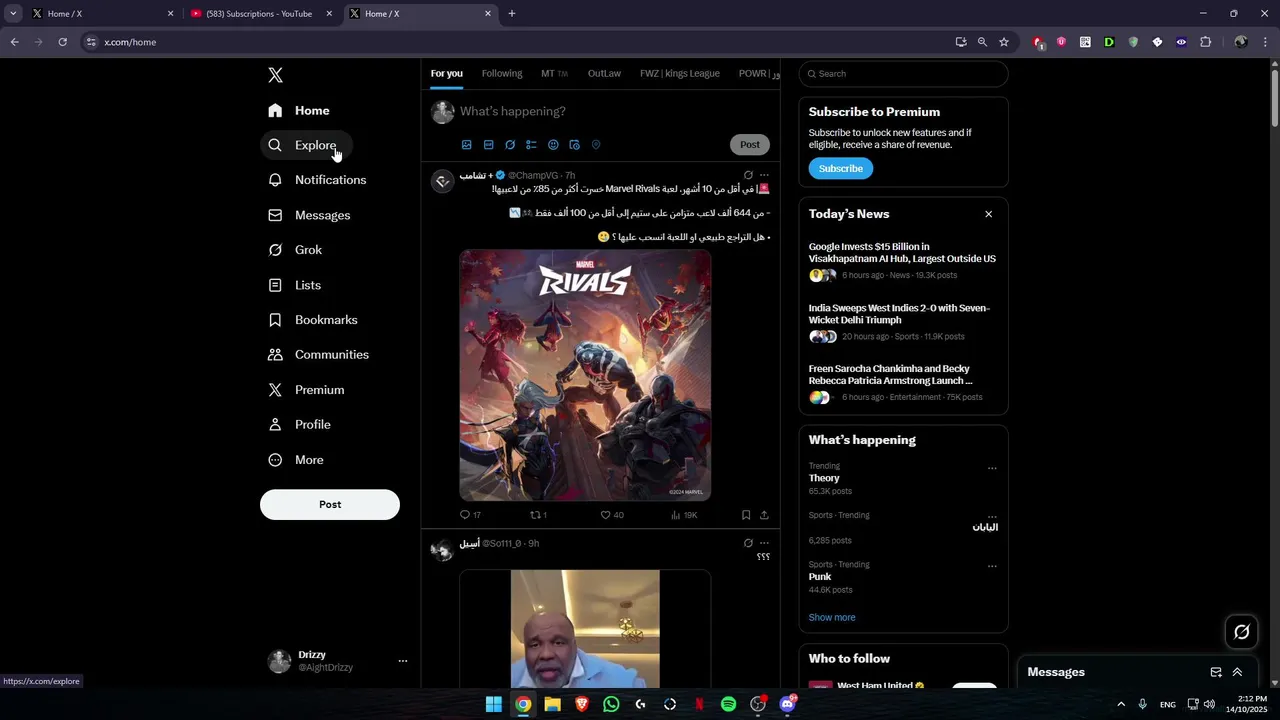
Task: Open Discord from the taskbar
Action: point(788,704)
